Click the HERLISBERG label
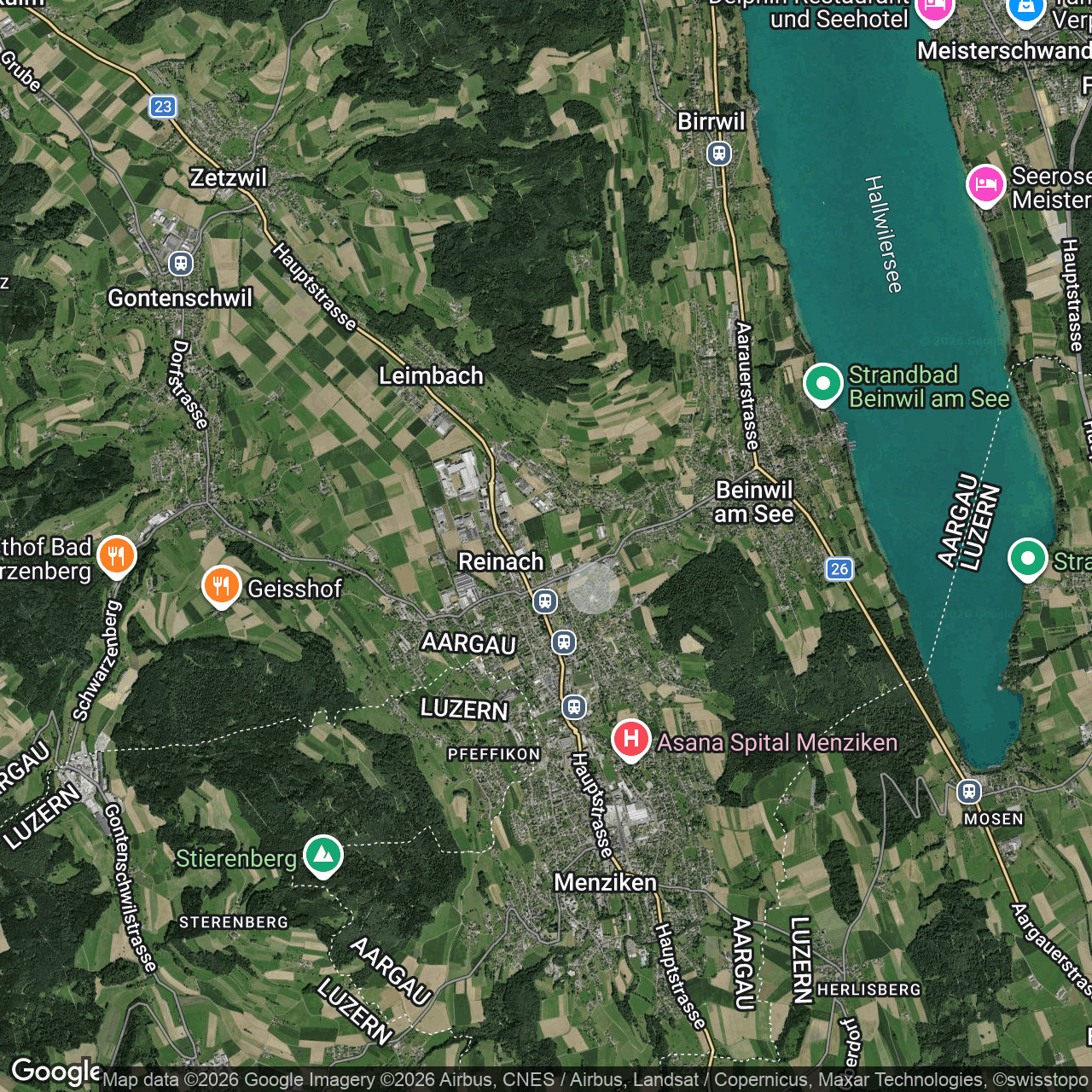 tap(869, 990)
